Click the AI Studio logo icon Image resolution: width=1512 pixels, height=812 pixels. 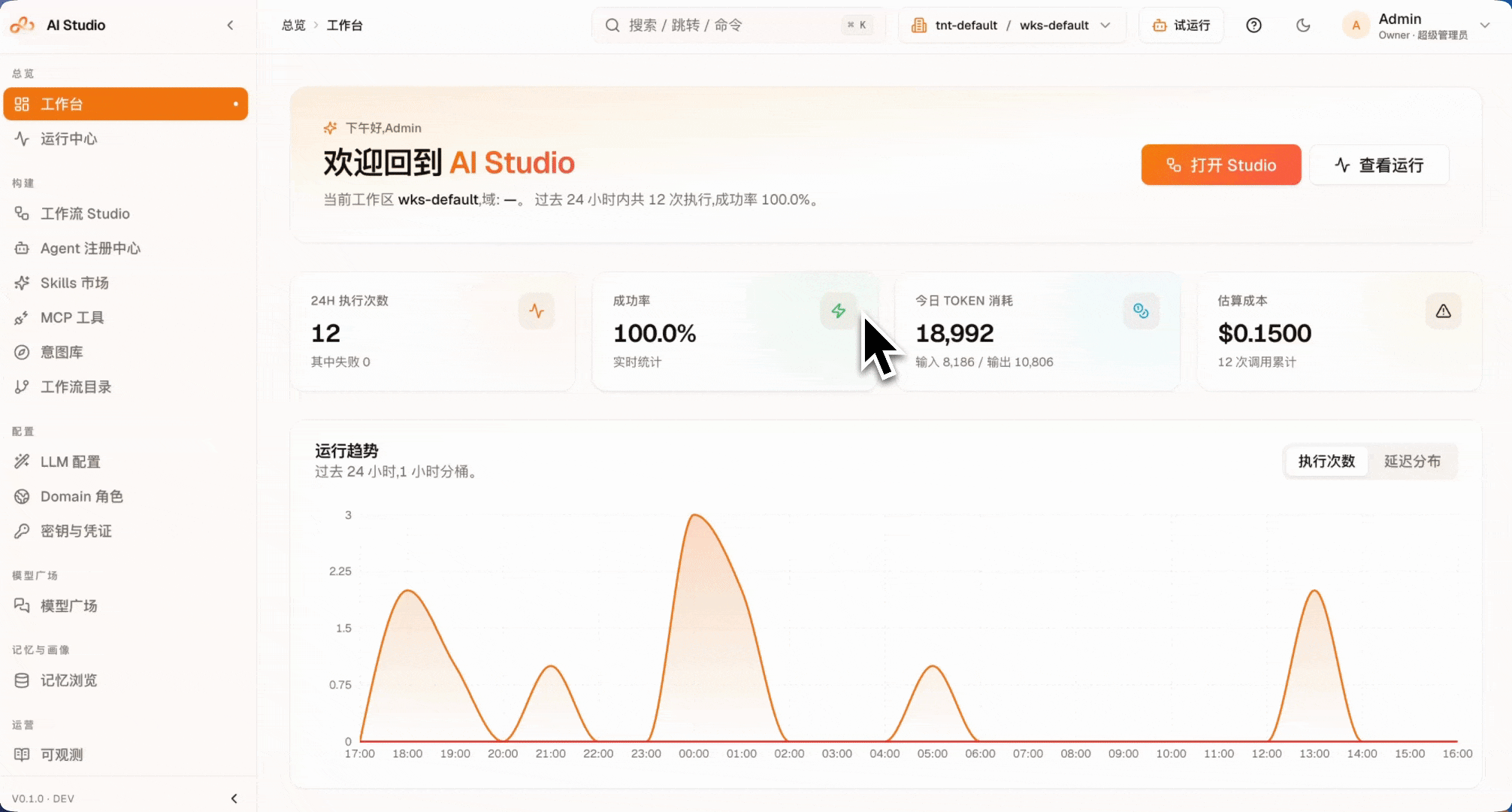coord(22,25)
